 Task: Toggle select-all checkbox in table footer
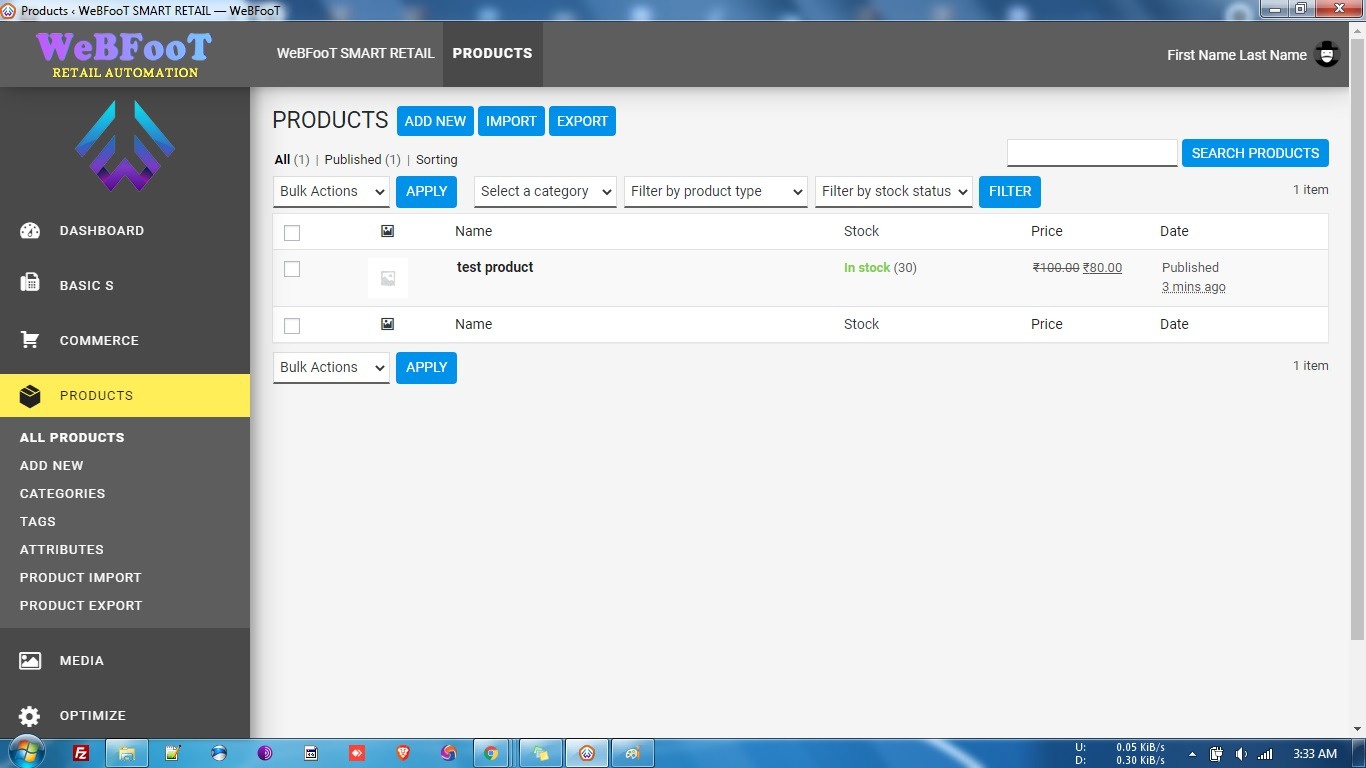pos(292,326)
